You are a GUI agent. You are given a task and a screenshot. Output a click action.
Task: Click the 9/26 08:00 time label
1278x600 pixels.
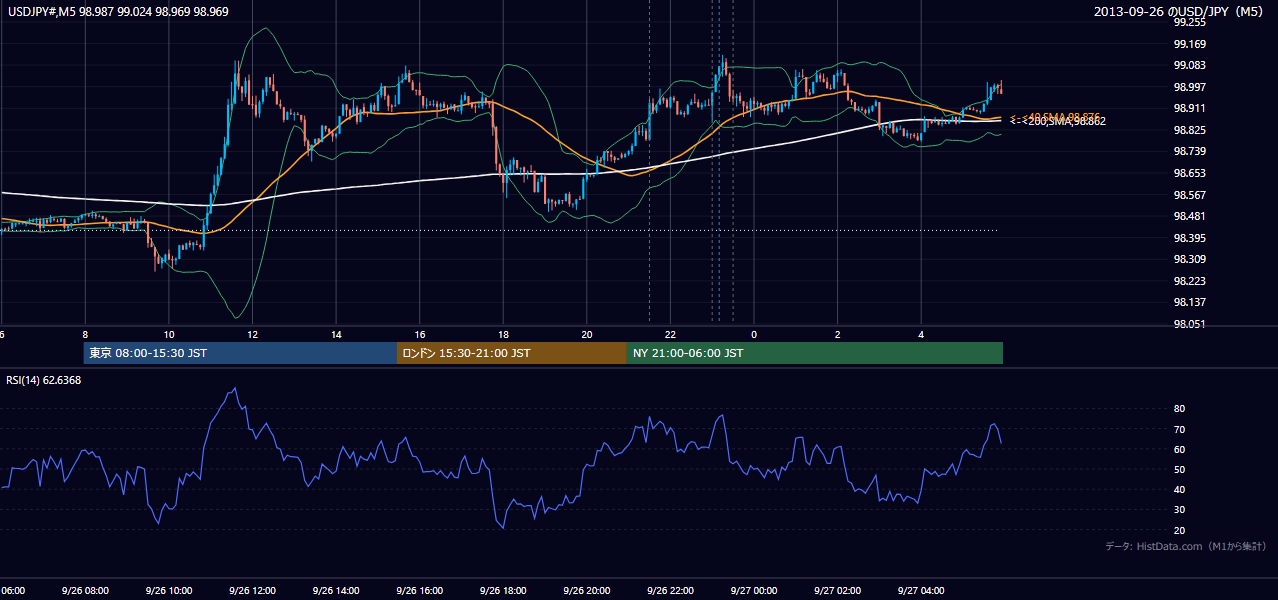85,591
